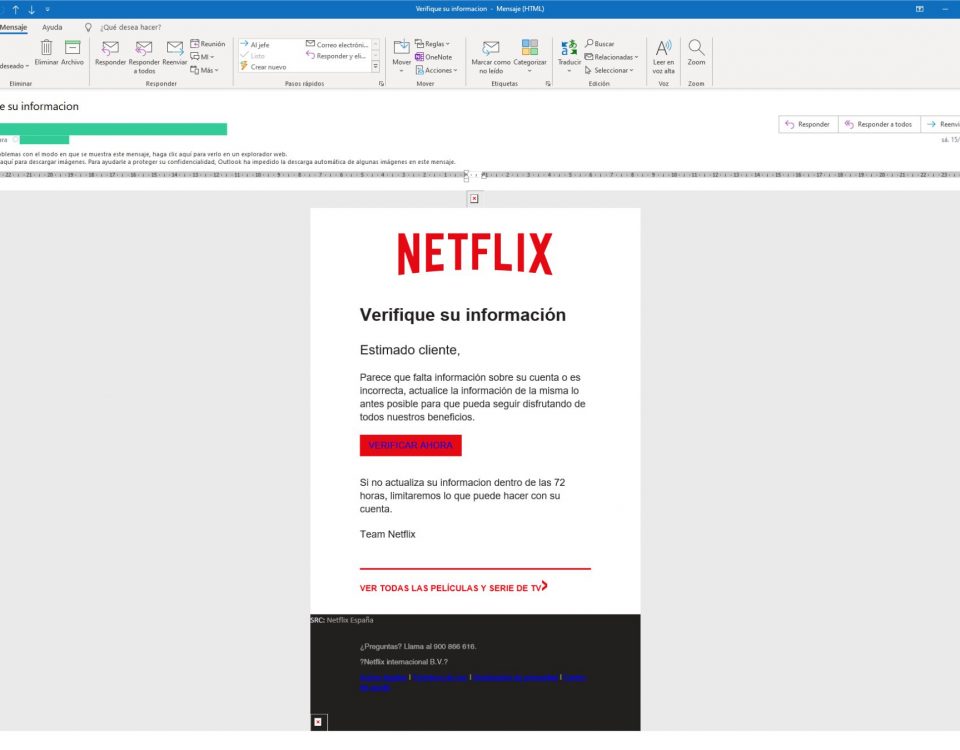The width and height of the screenshot is (960, 750).
Task: Expand the Más quick steps dropdown
Action: [206, 68]
